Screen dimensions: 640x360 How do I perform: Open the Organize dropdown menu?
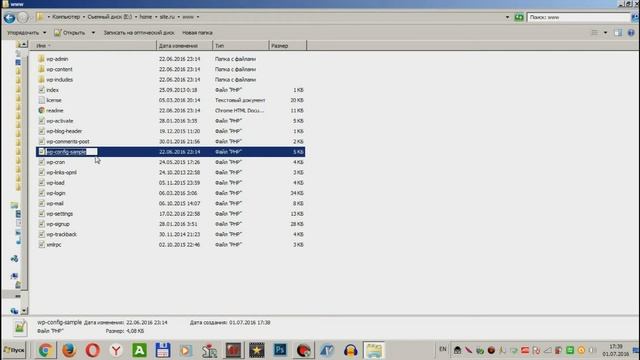[27, 33]
